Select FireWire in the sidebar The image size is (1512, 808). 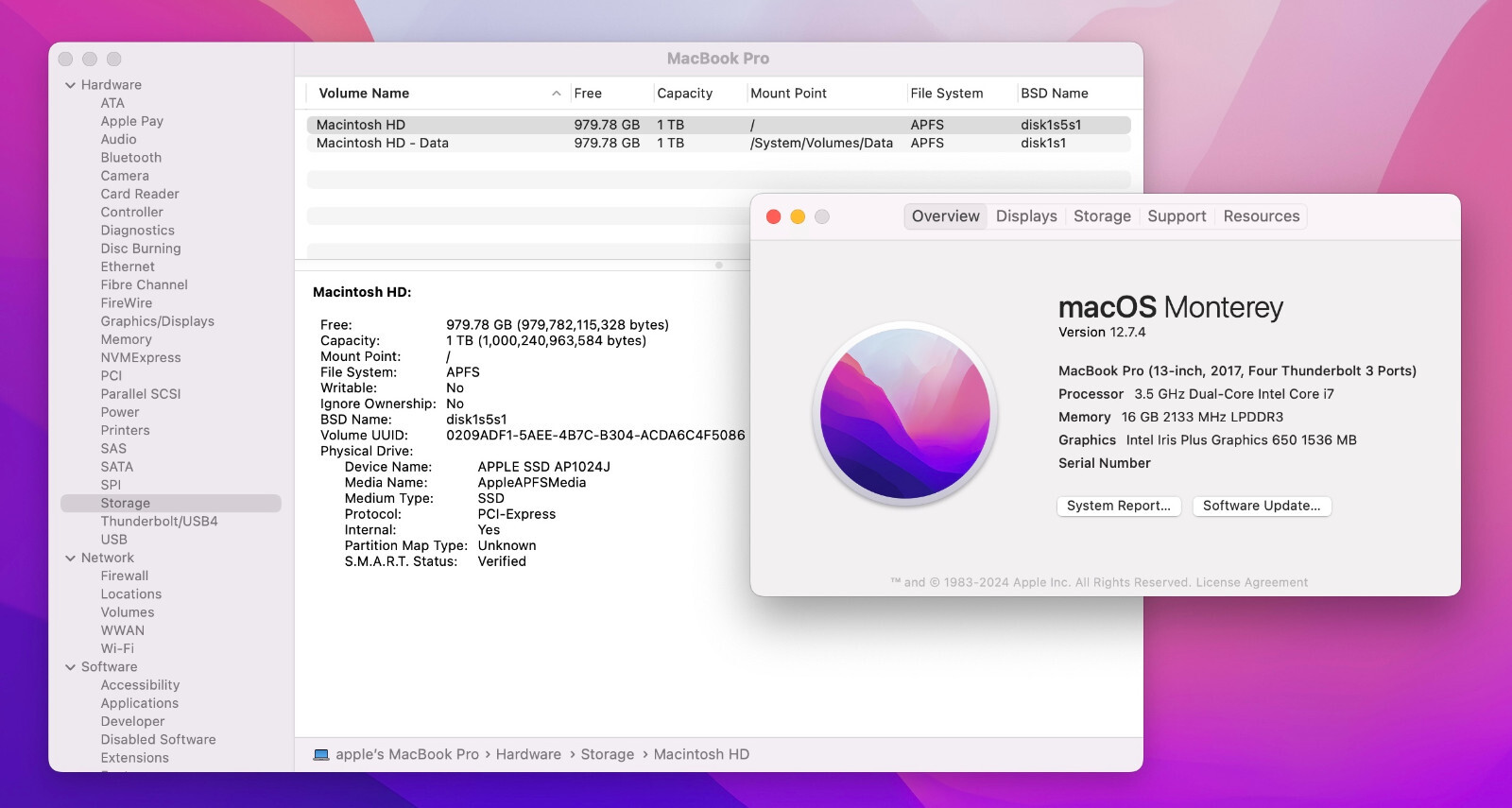127,303
